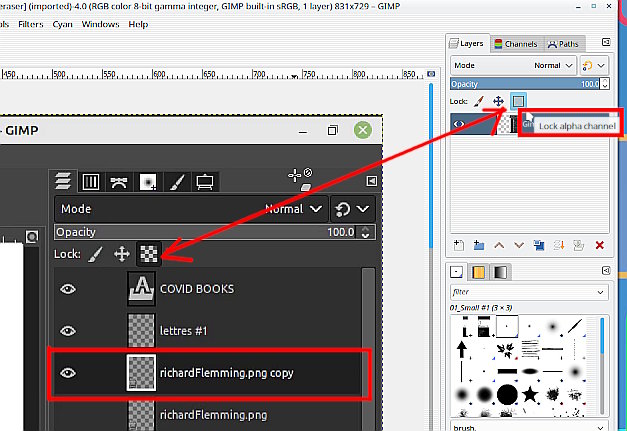Switch to the Layers tab

(467, 43)
